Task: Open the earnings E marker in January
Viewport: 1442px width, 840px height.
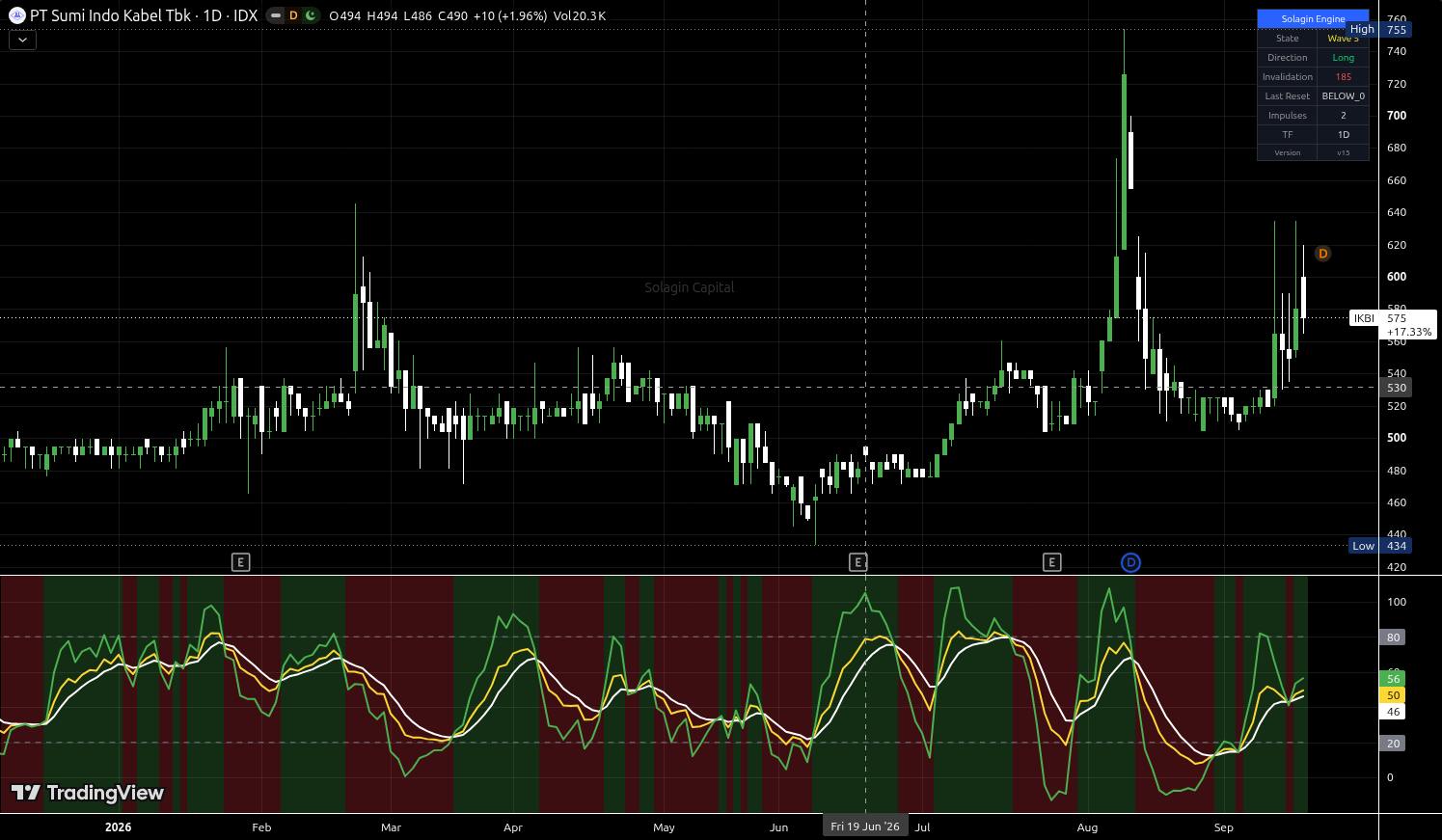Action: (241, 562)
